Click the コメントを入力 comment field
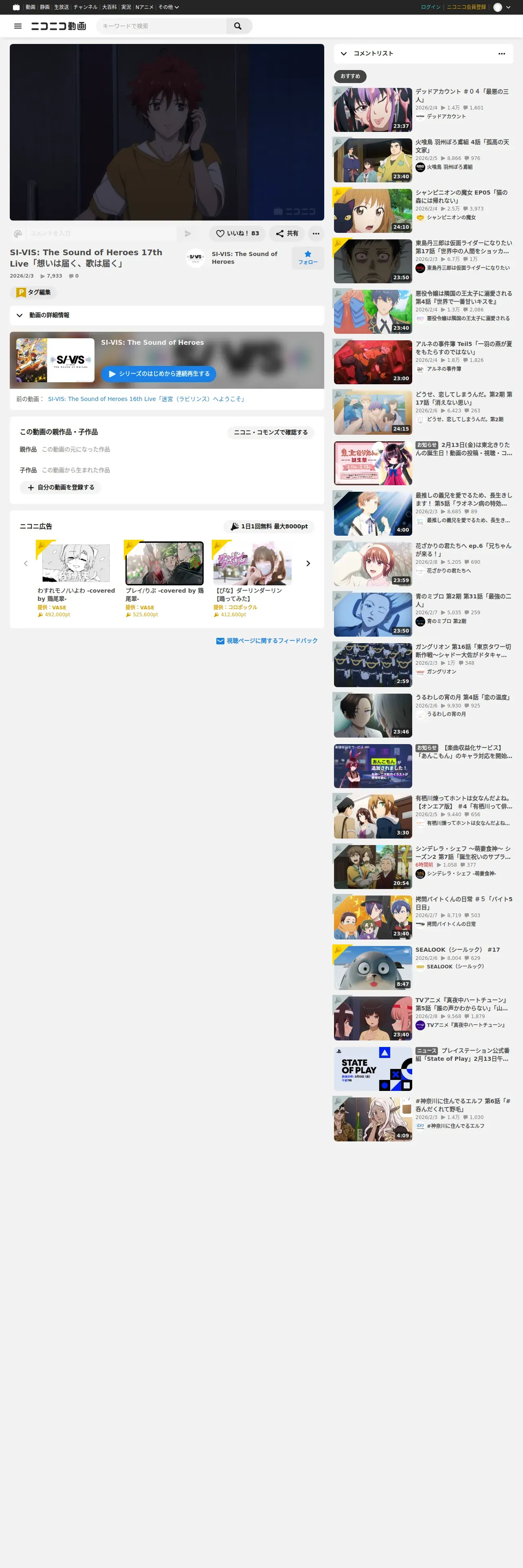This screenshot has height=1568, width=523. point(101,233)
